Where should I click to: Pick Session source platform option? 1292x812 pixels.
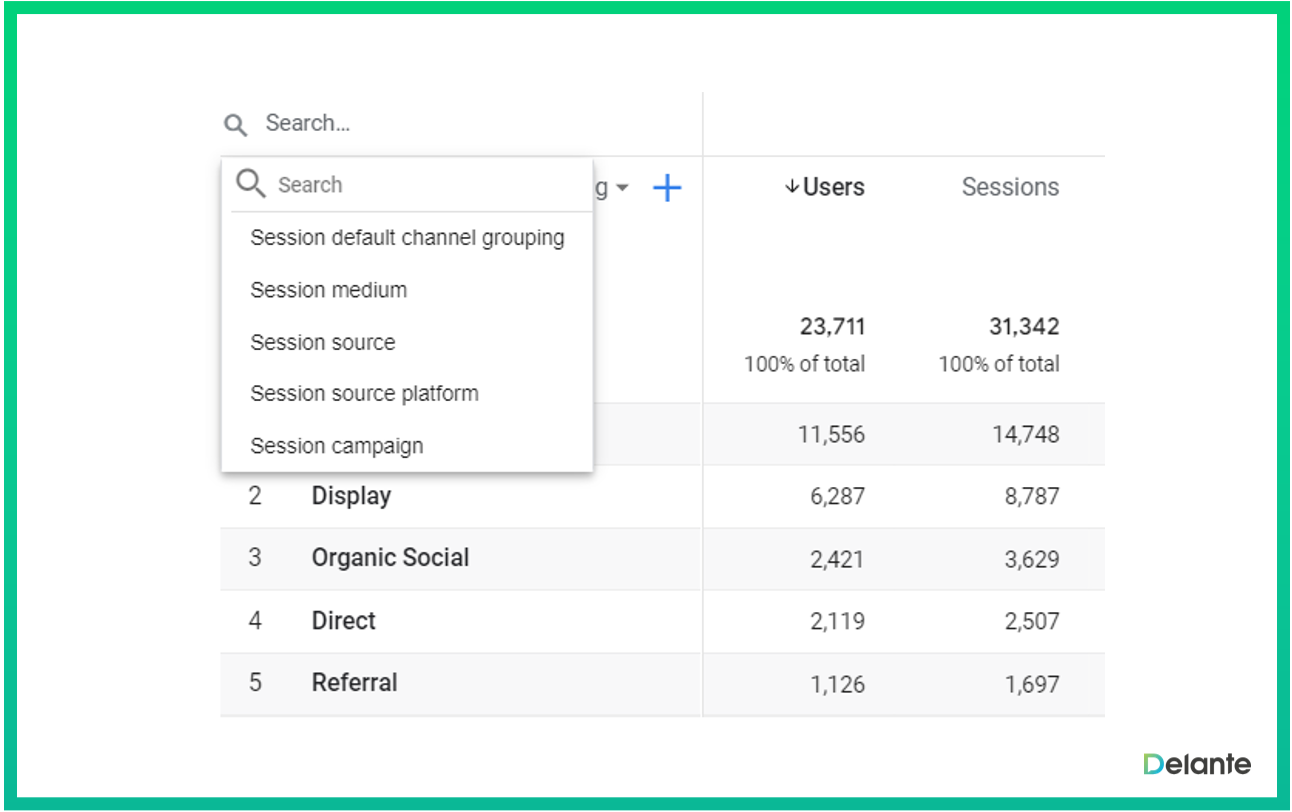point(364,394)
